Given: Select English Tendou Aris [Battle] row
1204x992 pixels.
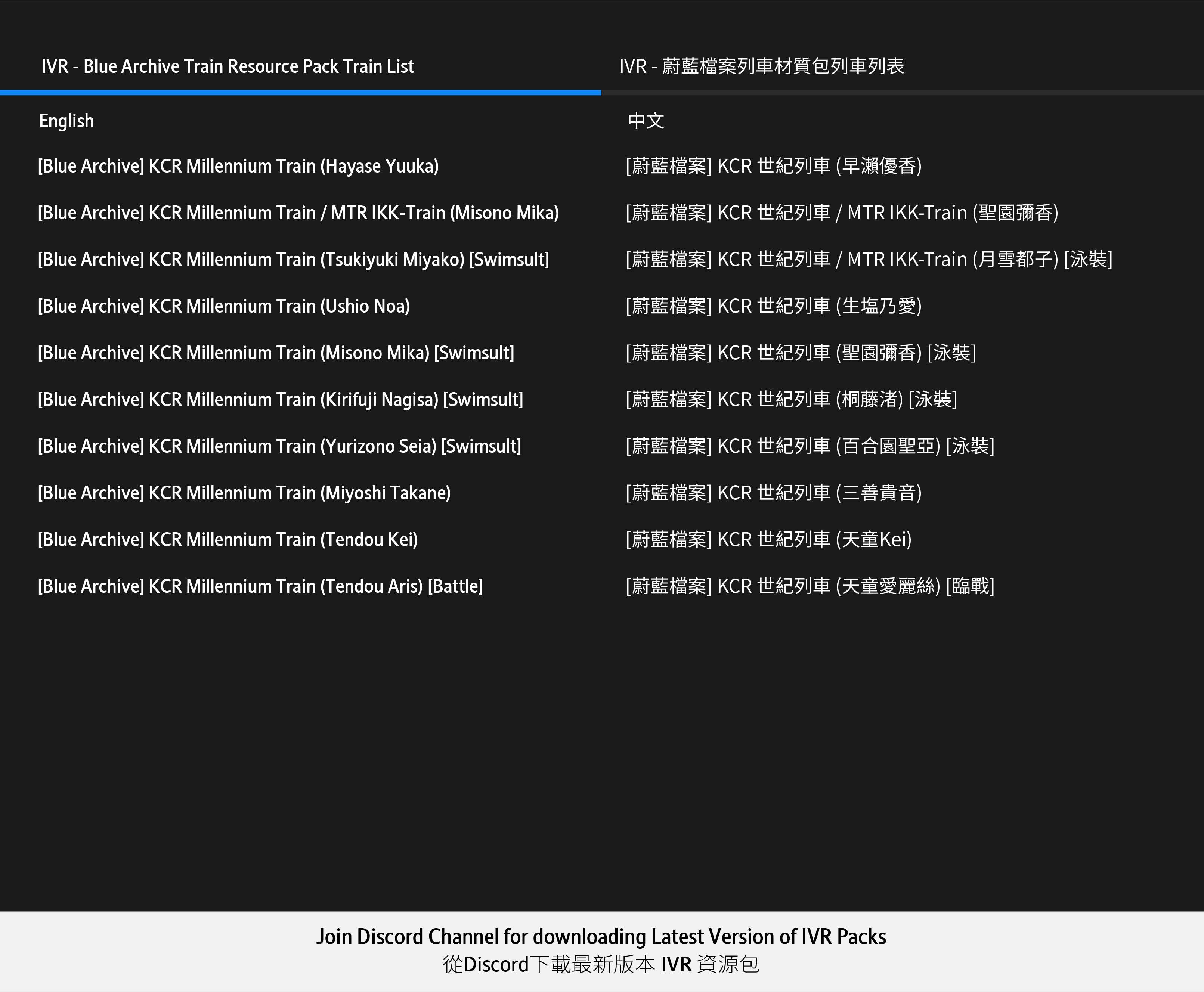Looking at the screenshot, I should coord(260,586).
